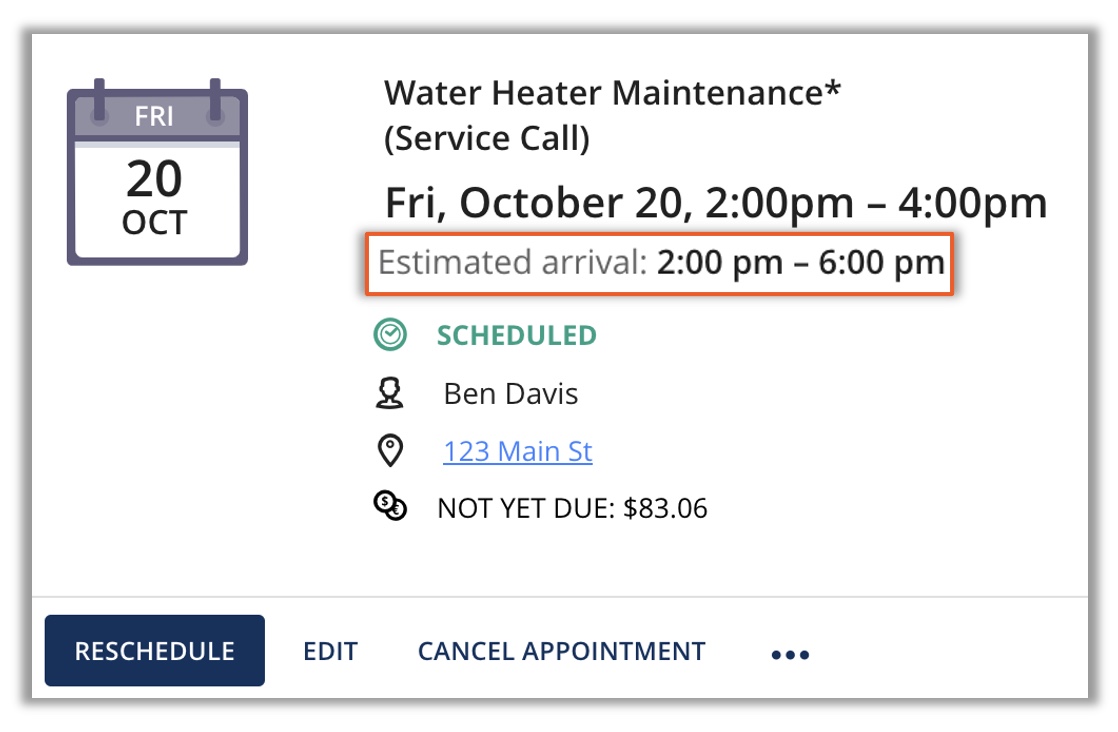Screen dimensions: 1118x732
Task: Open the three-dot more options menu
Action: (790, 655)
